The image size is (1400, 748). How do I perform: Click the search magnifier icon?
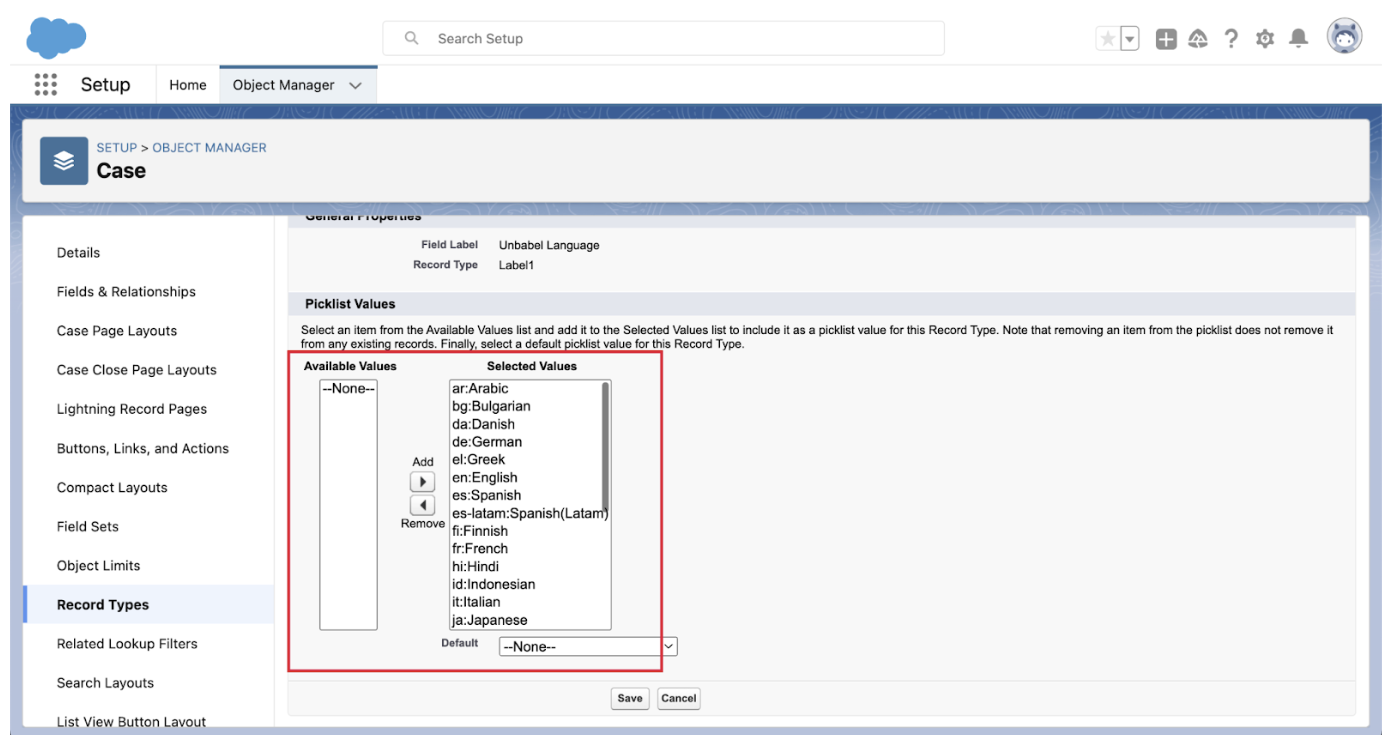411,38
